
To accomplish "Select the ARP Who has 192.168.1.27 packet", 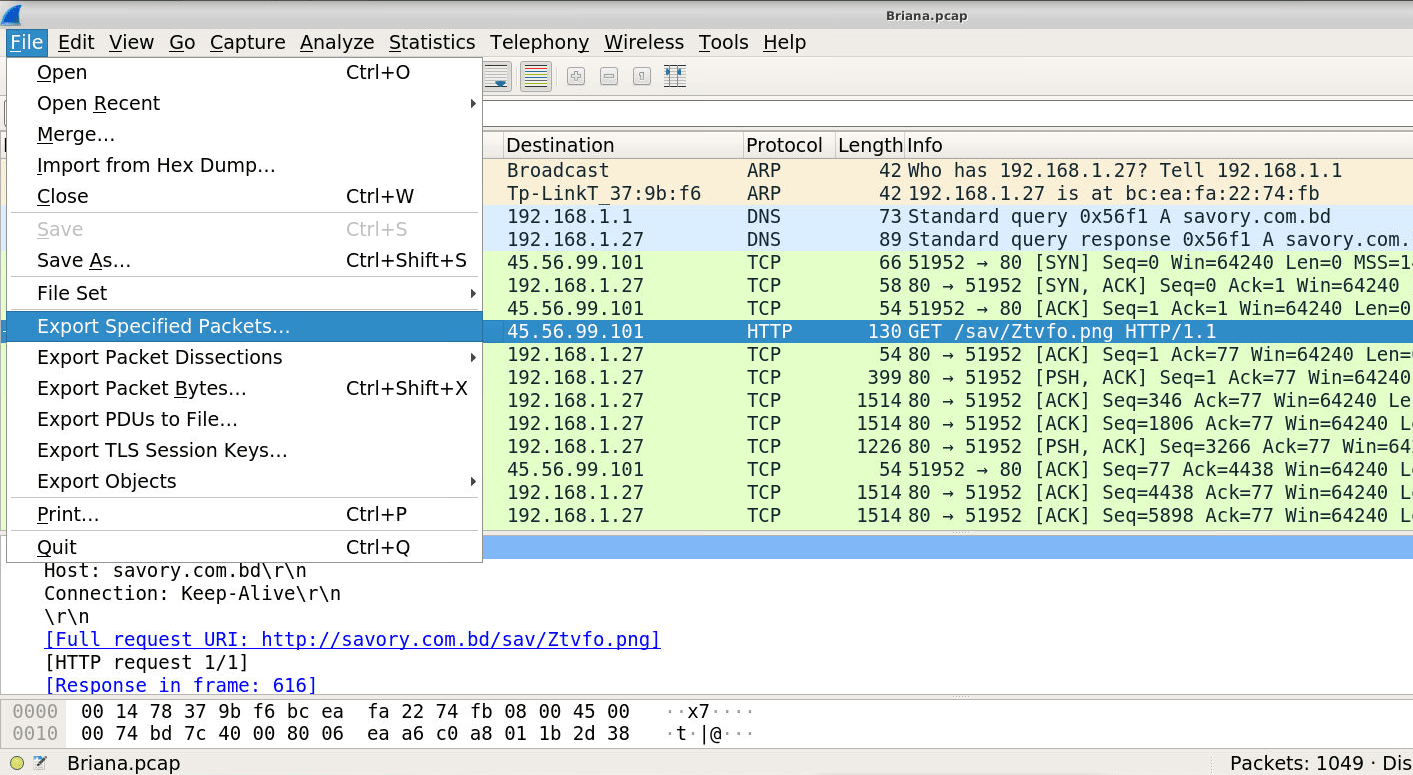I will [948, 170].
